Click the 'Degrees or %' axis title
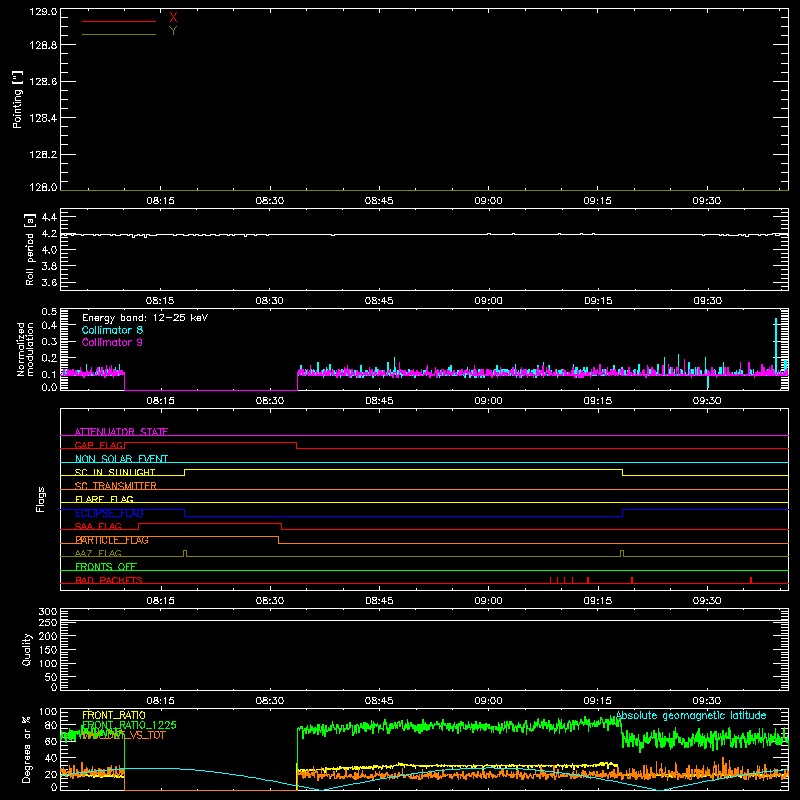The image size is (800, 800). [x=27, y=749]
